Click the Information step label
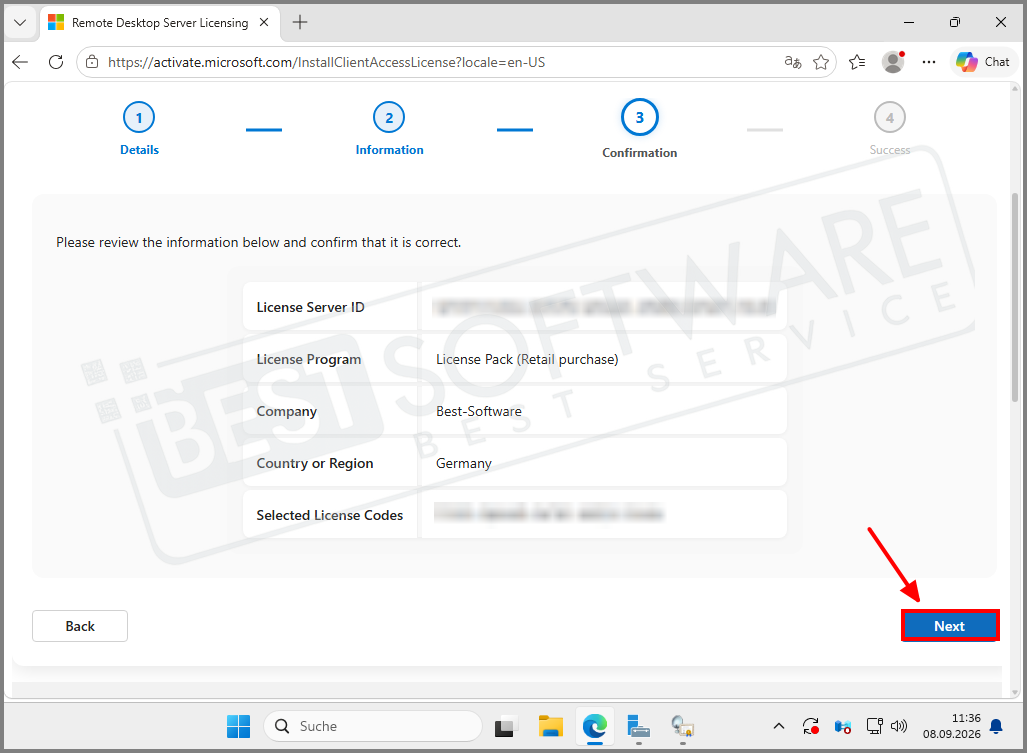Viewport: 1027px width, 753px height. [x=390, y=150]
